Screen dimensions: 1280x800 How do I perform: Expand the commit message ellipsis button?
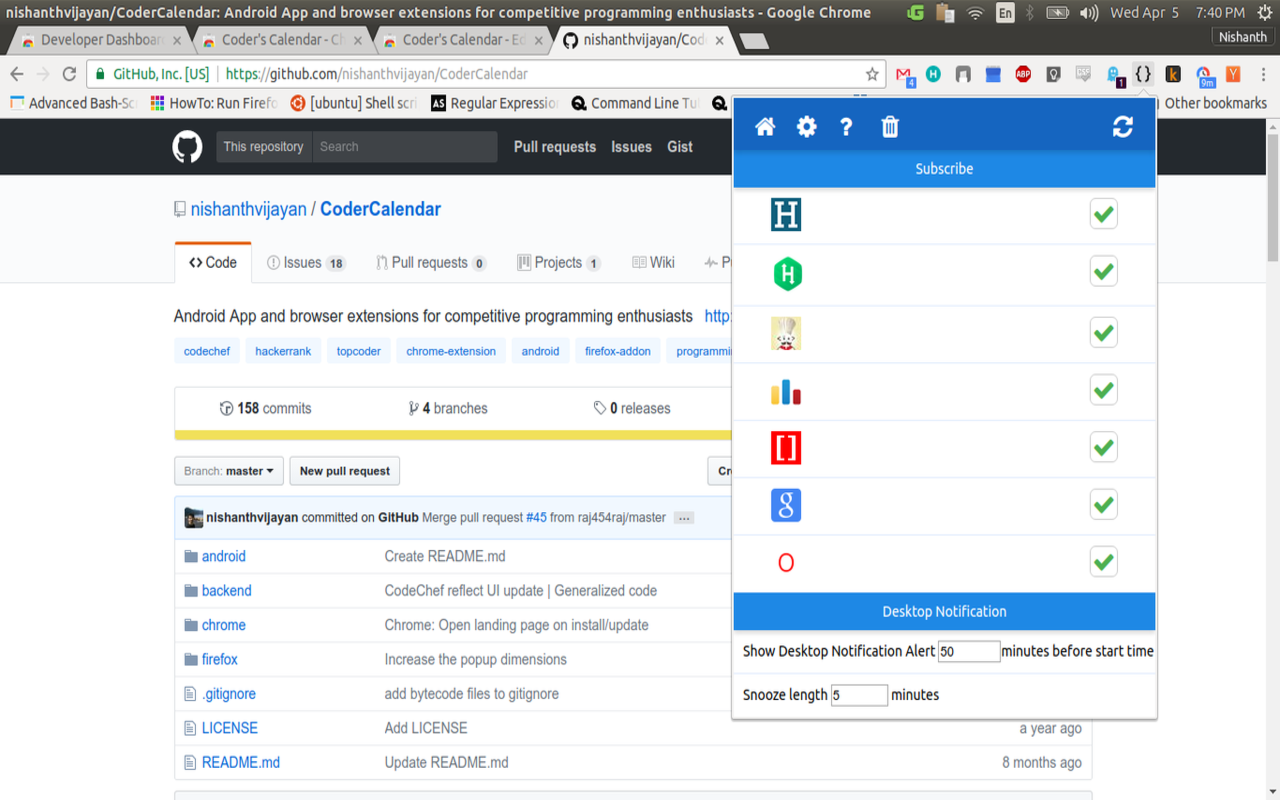(684, 518)
